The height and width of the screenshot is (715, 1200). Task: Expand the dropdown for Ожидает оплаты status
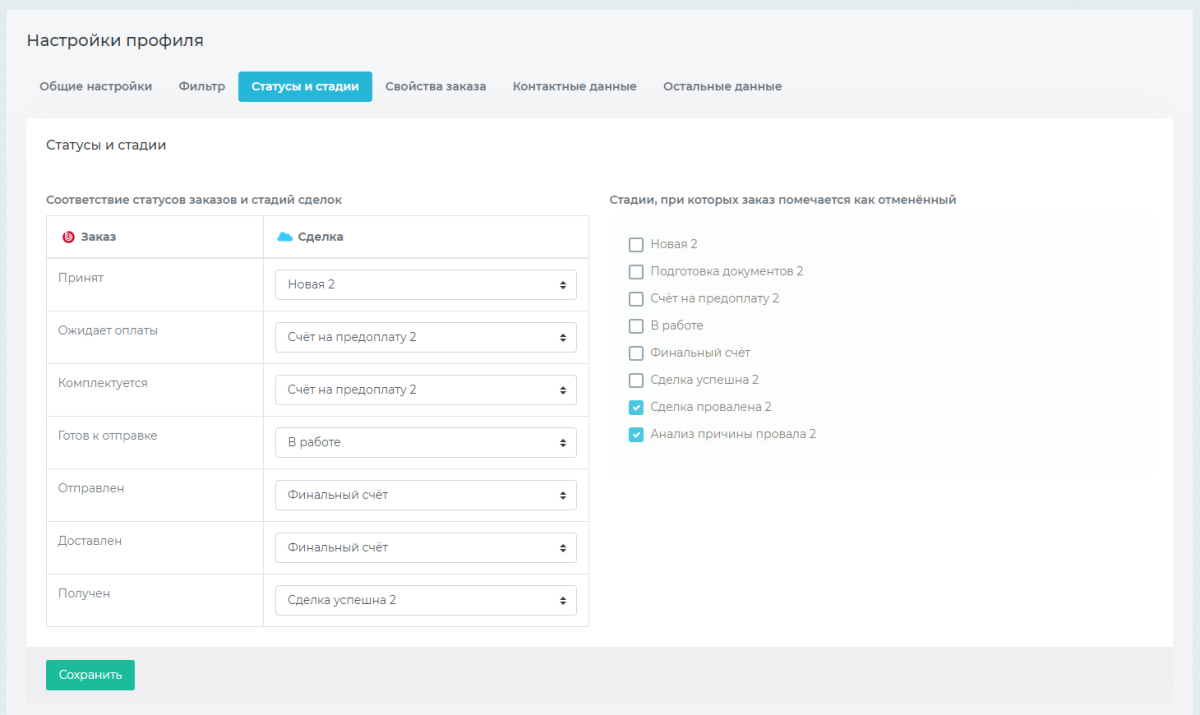(426, 337)
